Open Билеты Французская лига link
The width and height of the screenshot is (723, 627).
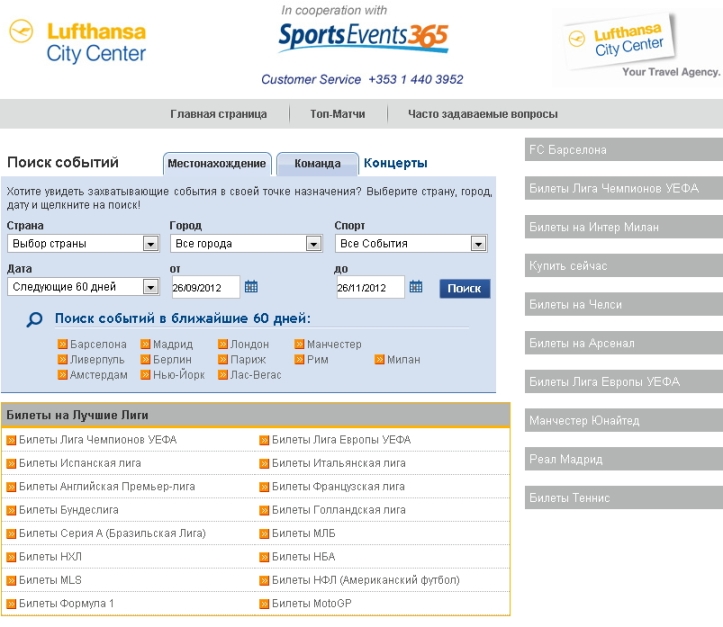[338, 487]
